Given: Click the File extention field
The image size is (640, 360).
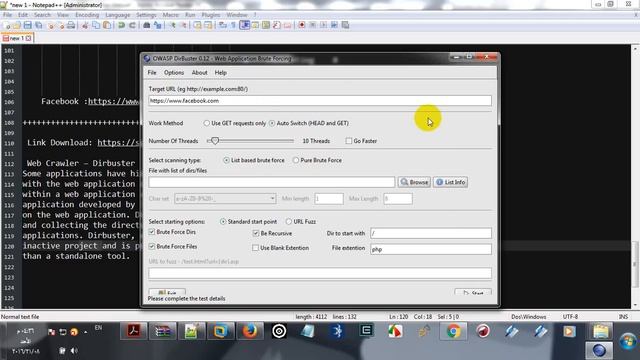Looking at the screenshot, I should (431, 249).
